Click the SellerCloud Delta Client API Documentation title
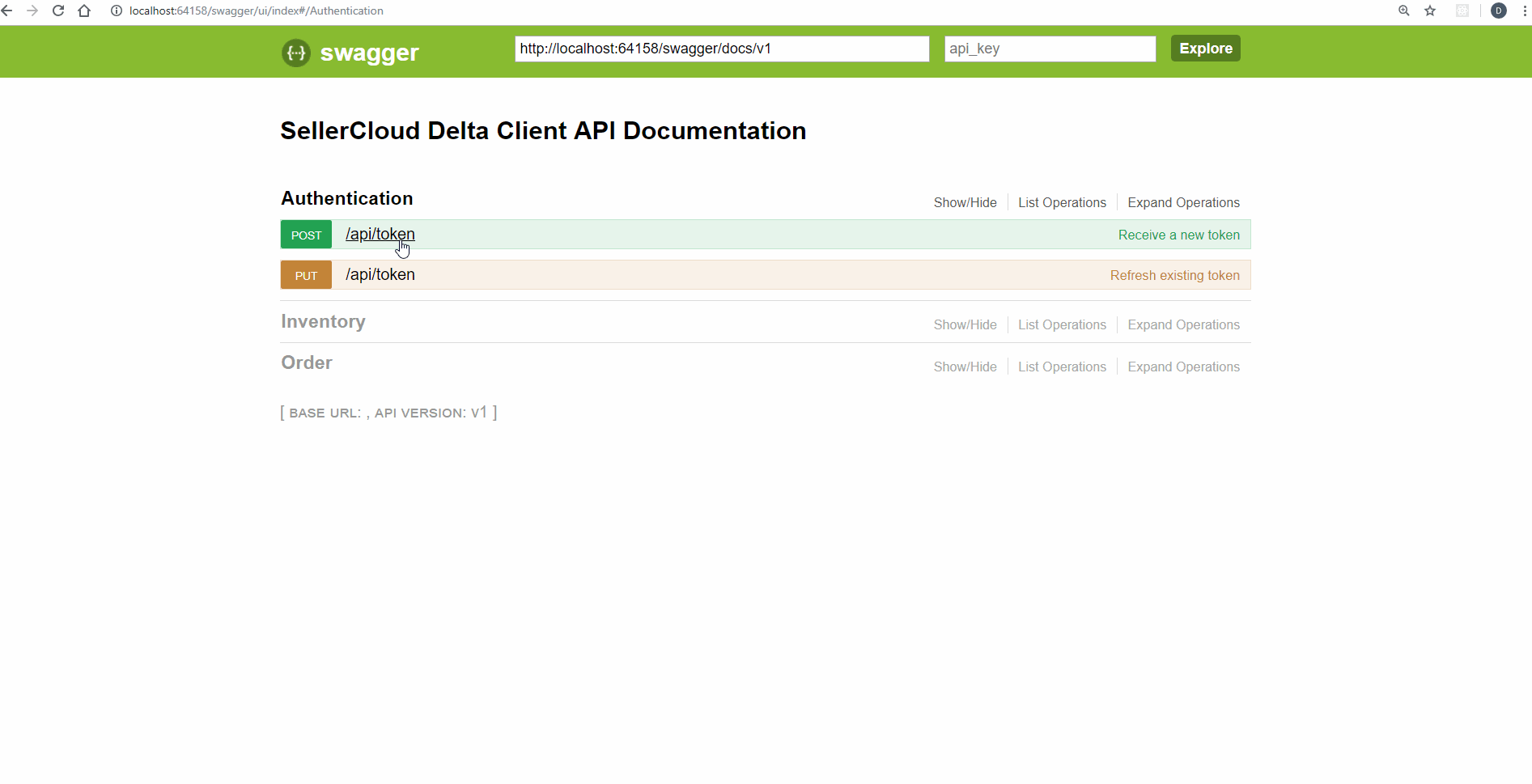The image size is (1532, 784). [543, 131]
